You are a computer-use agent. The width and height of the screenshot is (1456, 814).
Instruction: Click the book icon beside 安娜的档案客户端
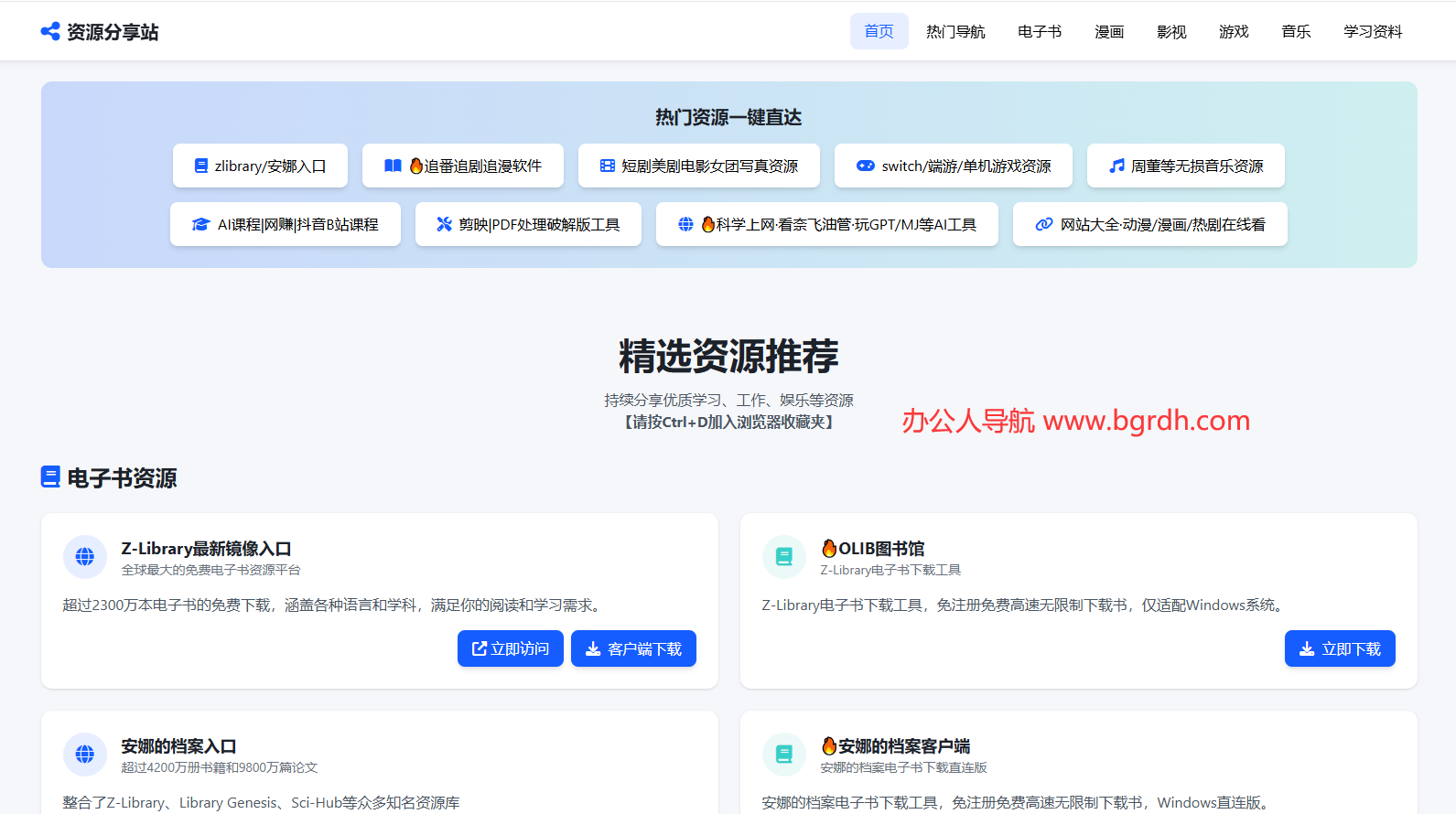[x=784, y=755]
